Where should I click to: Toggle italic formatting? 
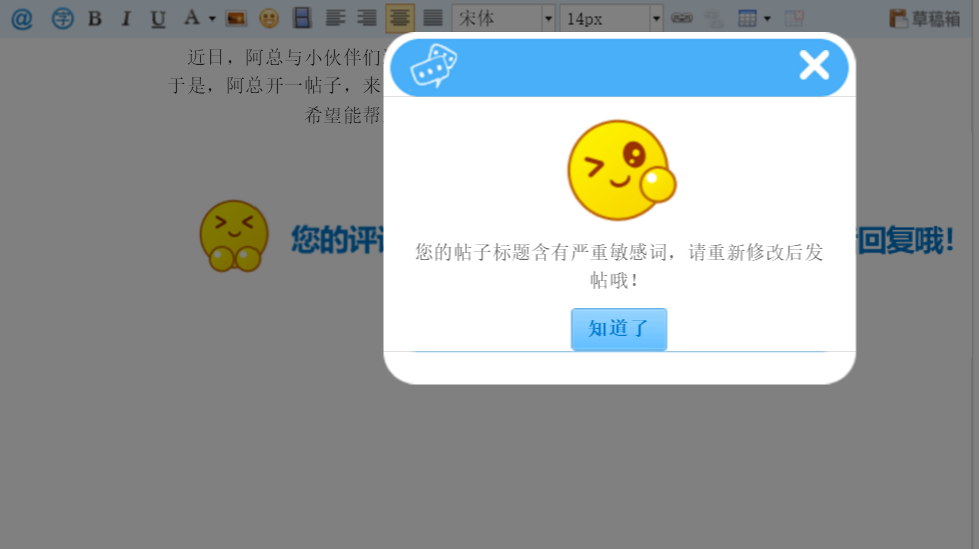click(x=126, y=18)
